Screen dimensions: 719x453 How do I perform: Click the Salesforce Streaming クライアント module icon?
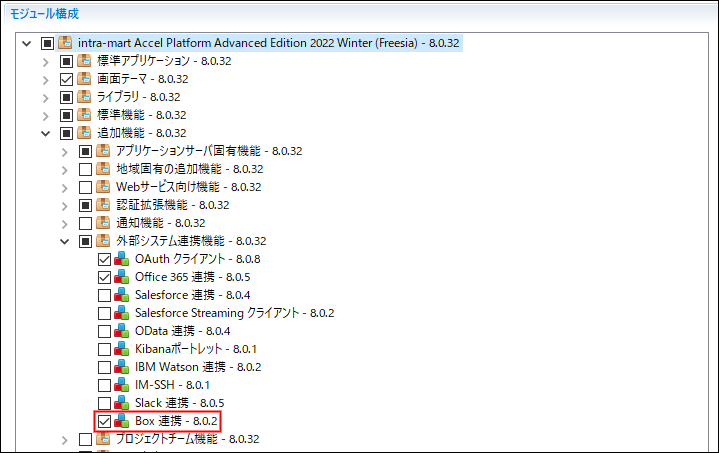pyautogui.click(x=122, y=313)
